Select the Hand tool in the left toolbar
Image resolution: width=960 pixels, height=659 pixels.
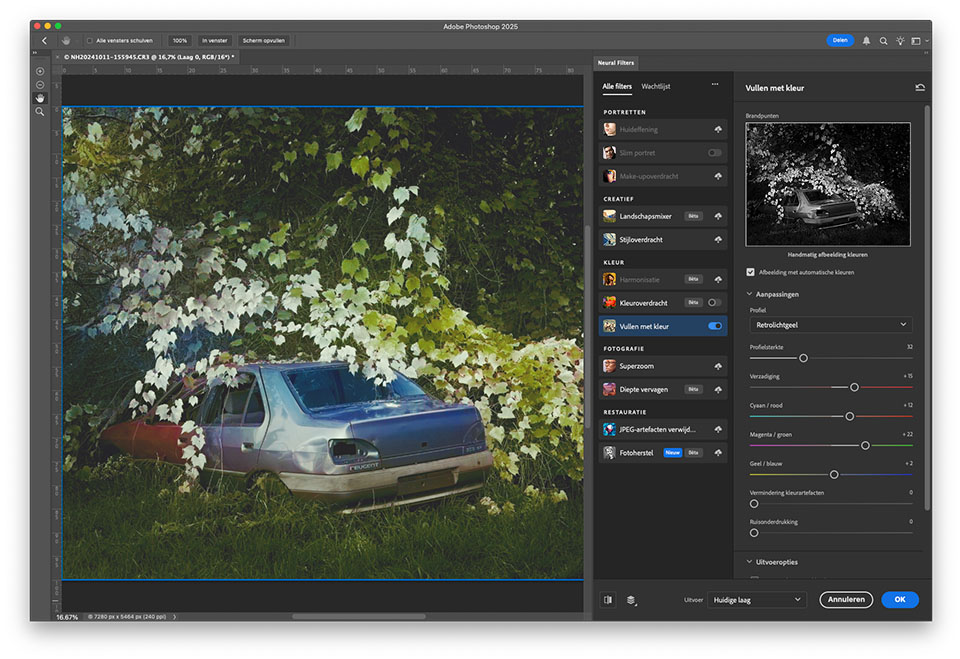point(40,98)
